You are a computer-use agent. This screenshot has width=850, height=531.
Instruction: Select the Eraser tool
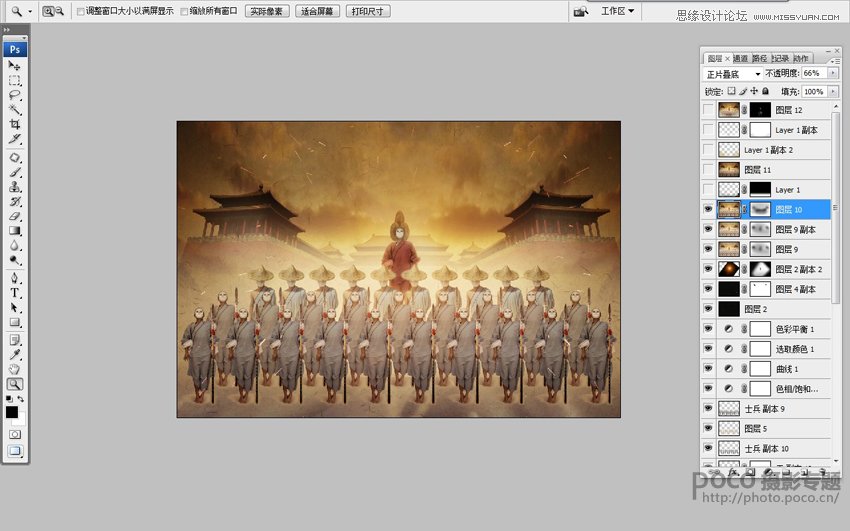[15, 216]
